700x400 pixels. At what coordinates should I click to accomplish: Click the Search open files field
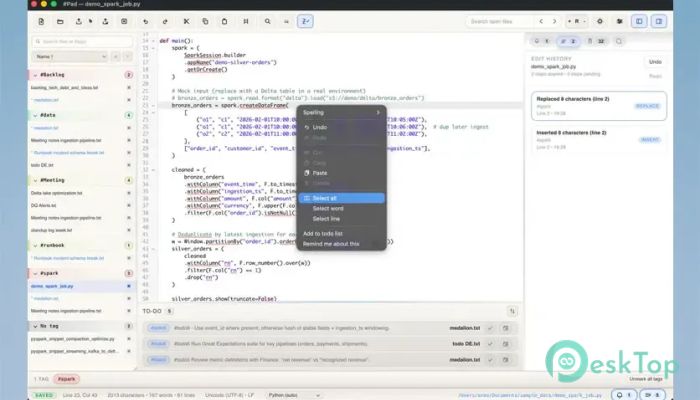point(499,21)
